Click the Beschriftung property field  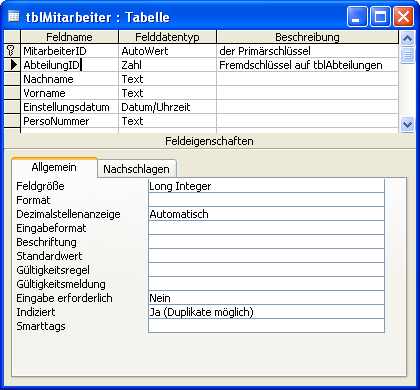[x=266, y=242]
